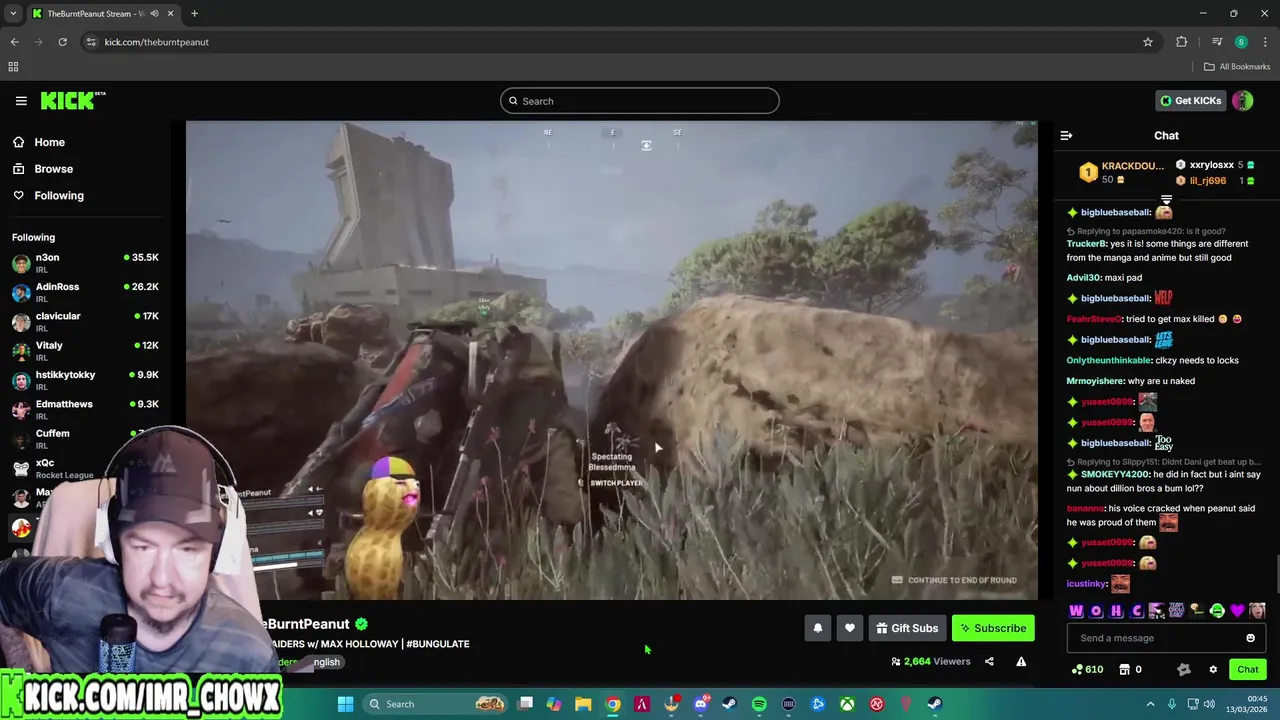Open chat settings gear
1280x720 pixels.
pyautogui.click(x=1213, y=669)
